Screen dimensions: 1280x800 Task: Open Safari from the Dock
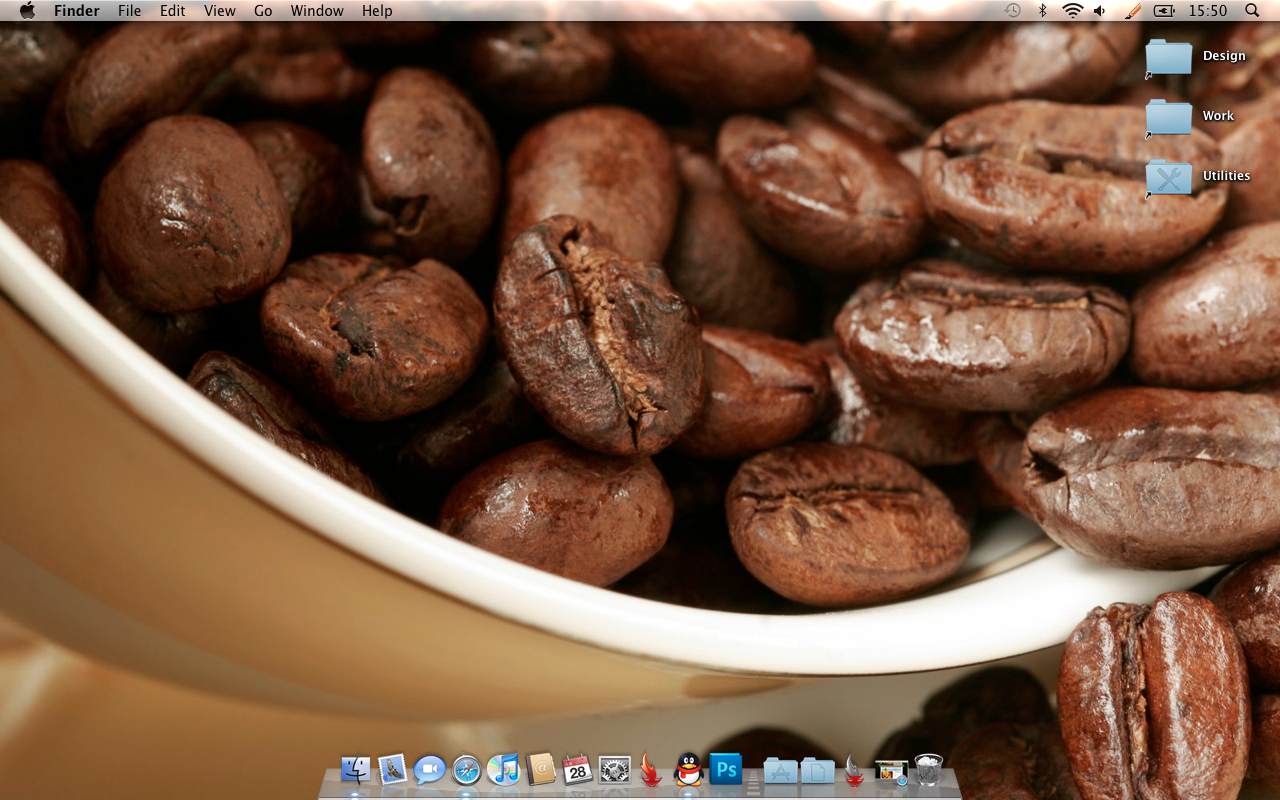(466, 769)
